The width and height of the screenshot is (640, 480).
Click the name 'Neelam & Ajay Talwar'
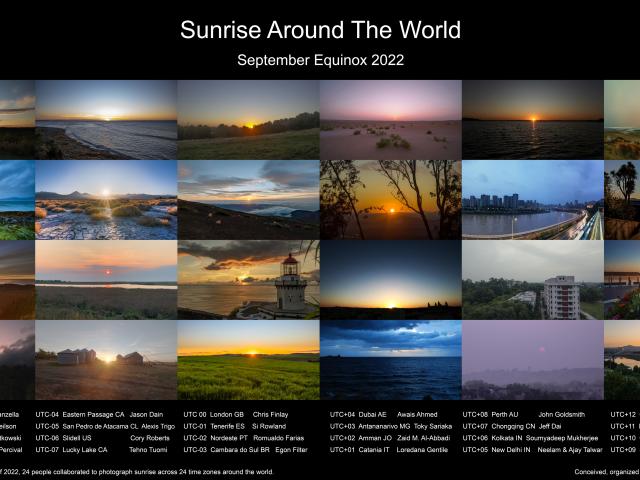570,450
